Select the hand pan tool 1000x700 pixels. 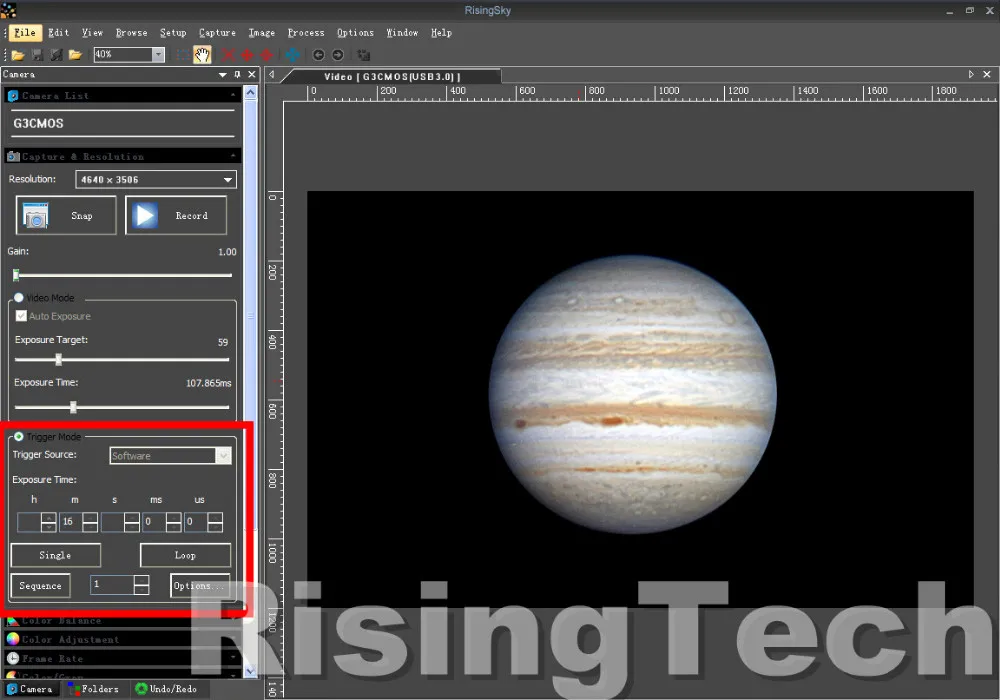tap(202, 55)
